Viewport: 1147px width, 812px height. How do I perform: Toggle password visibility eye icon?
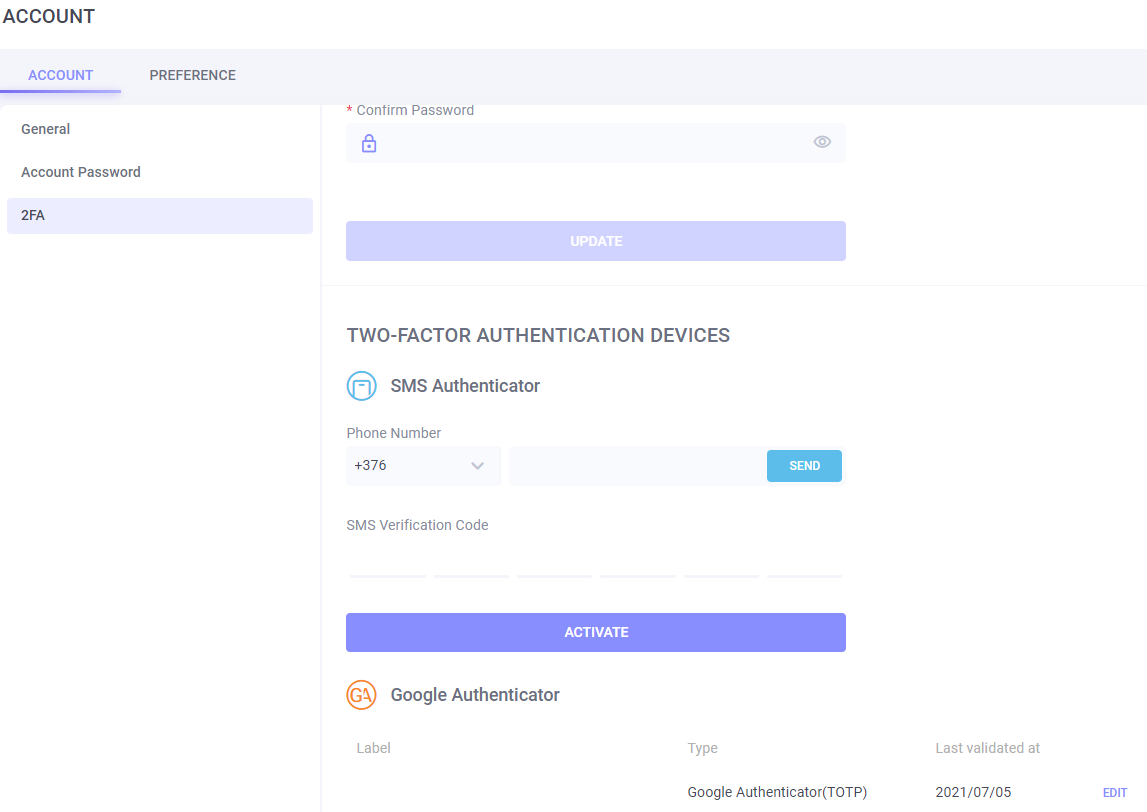[x=822, y=142]
